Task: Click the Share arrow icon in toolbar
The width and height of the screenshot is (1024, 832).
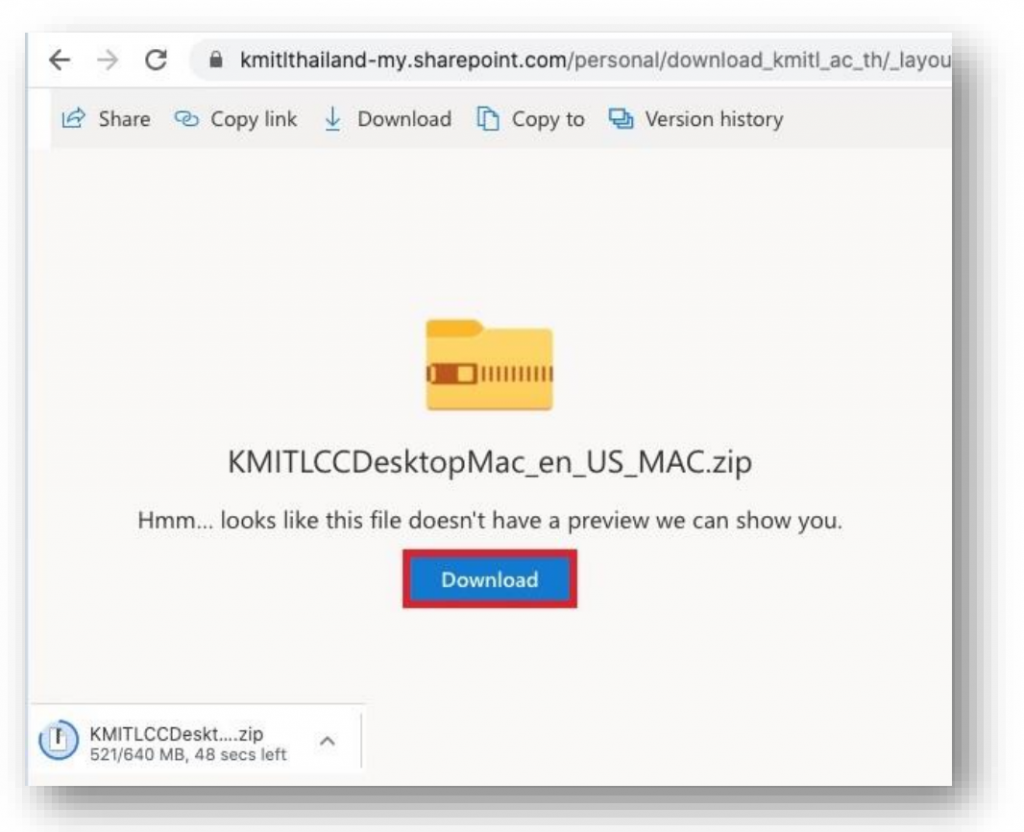Action: pos(73,119)
